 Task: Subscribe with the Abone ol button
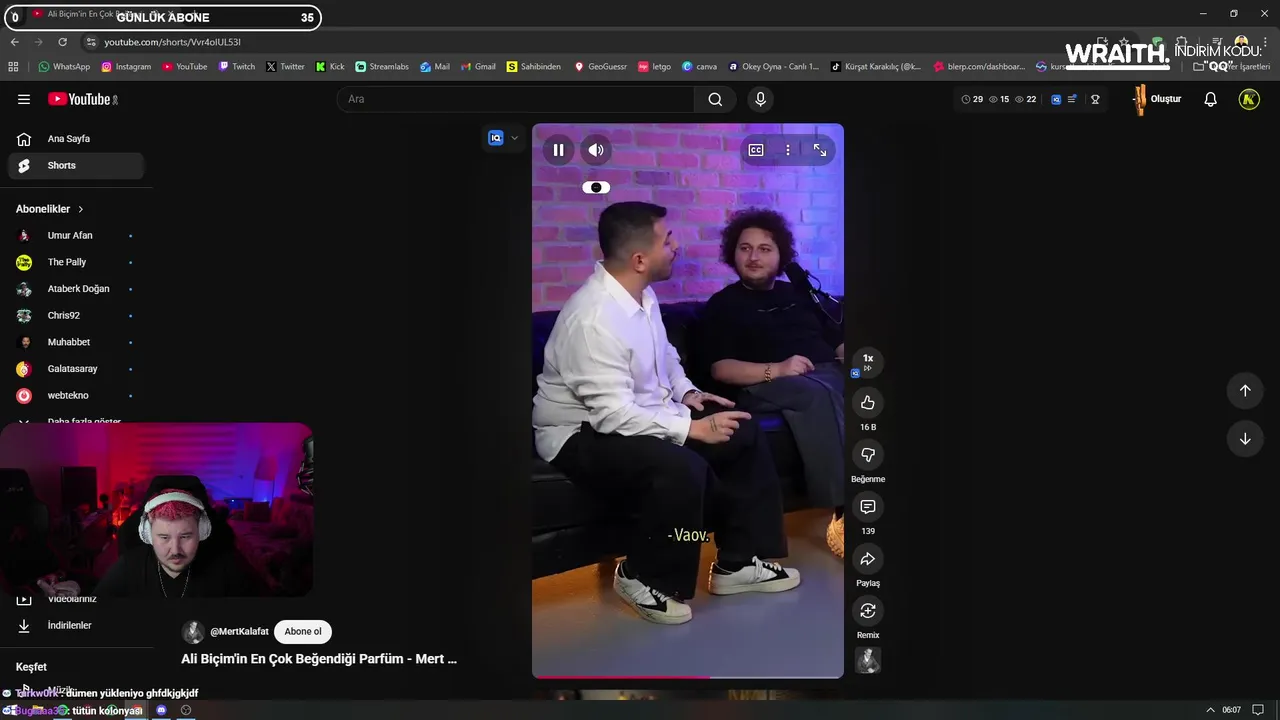point(303,632)
